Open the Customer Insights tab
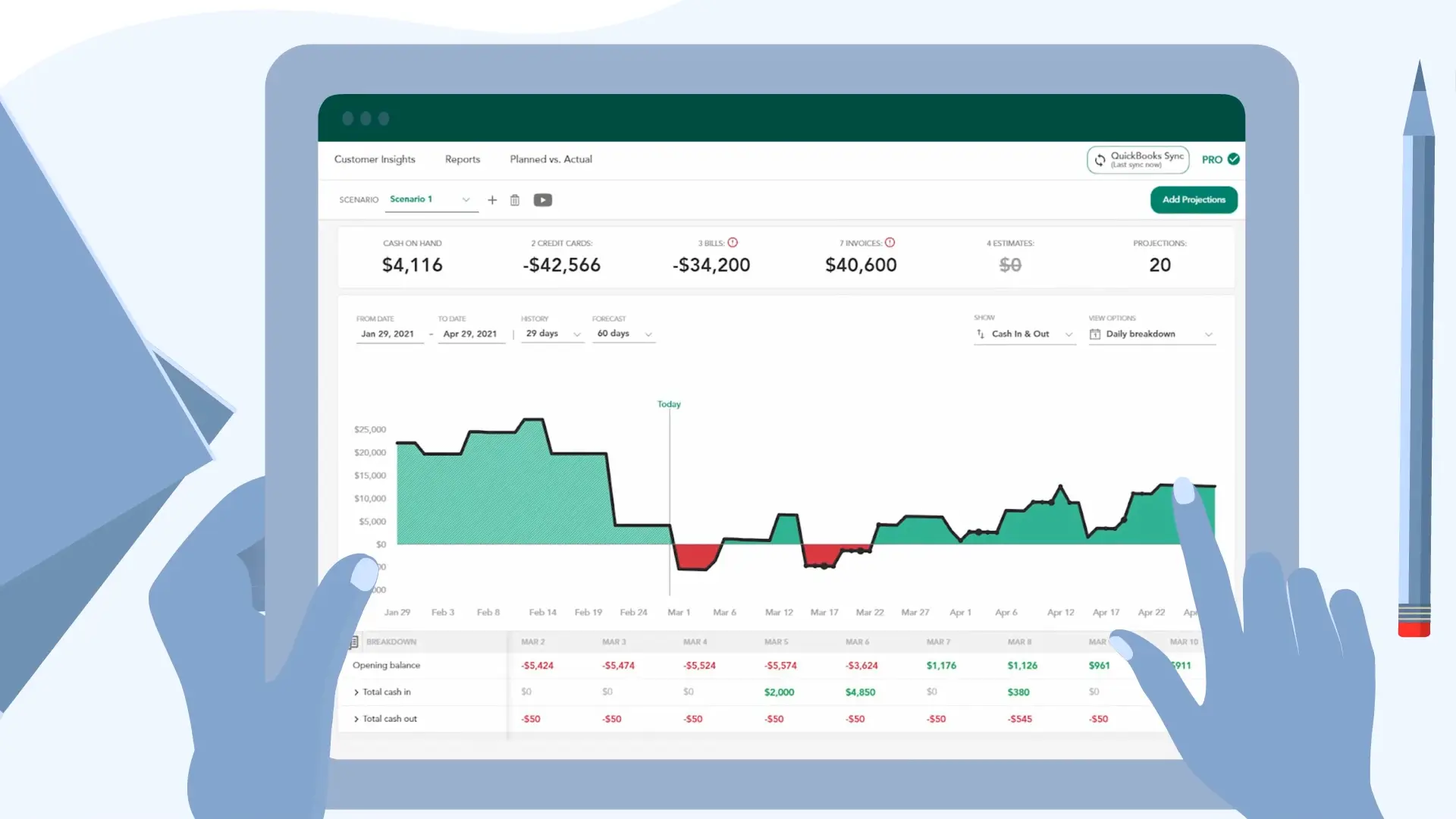This screenshot has width=1456, height=819. coord(375,159)
